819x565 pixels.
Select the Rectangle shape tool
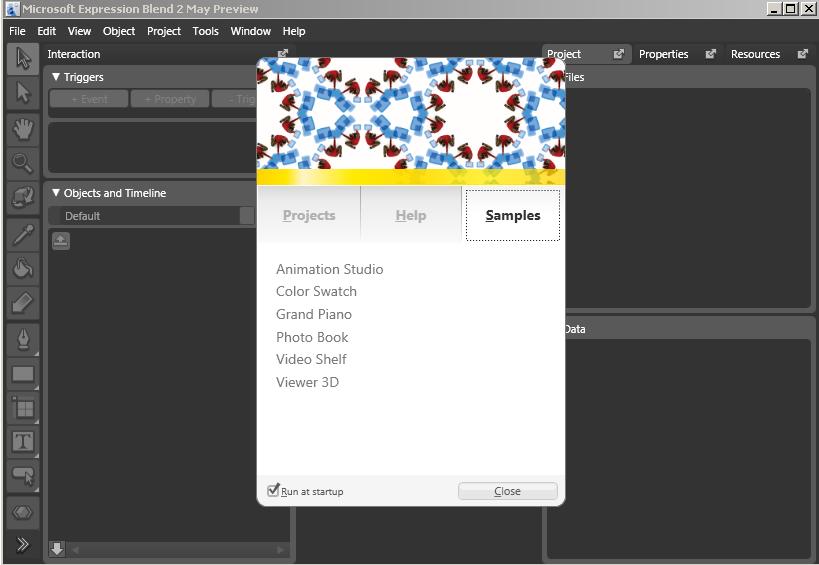(22, 374)
